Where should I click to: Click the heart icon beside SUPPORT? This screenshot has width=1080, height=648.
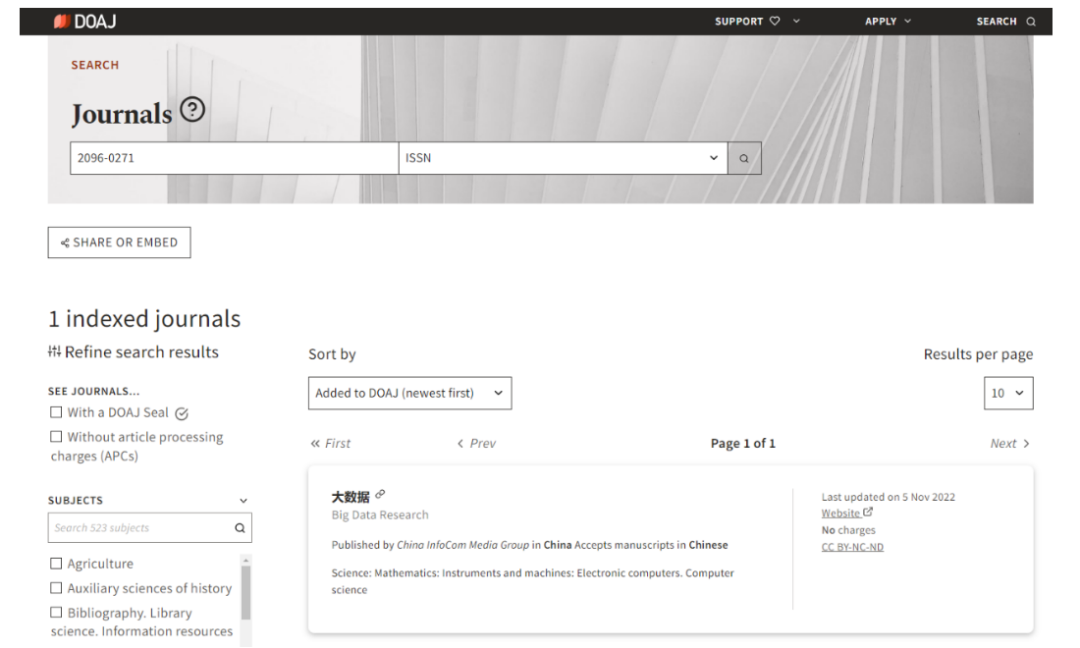click(x=775, y=21)
